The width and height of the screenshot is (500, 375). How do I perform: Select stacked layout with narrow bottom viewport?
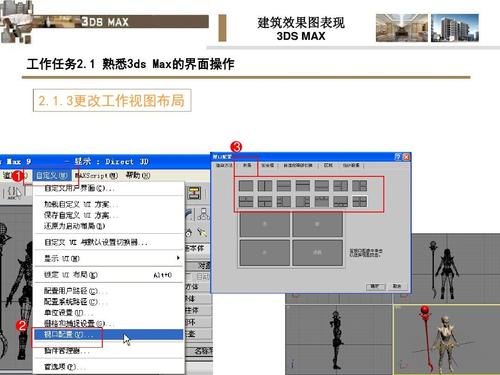click(x=322, y=185)
